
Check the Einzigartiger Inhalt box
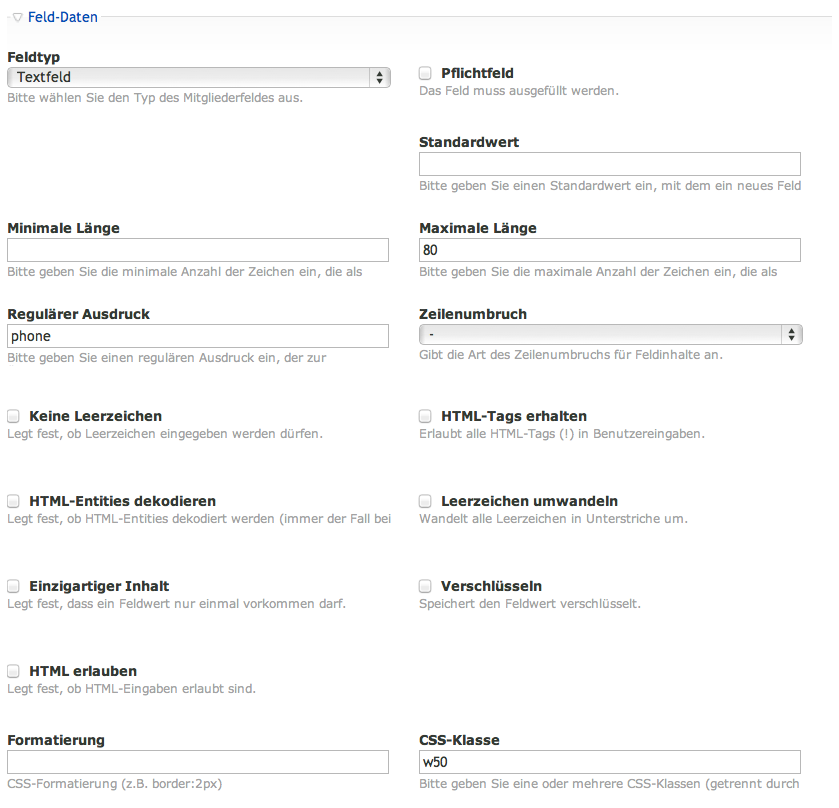click(x=13, y=585)
